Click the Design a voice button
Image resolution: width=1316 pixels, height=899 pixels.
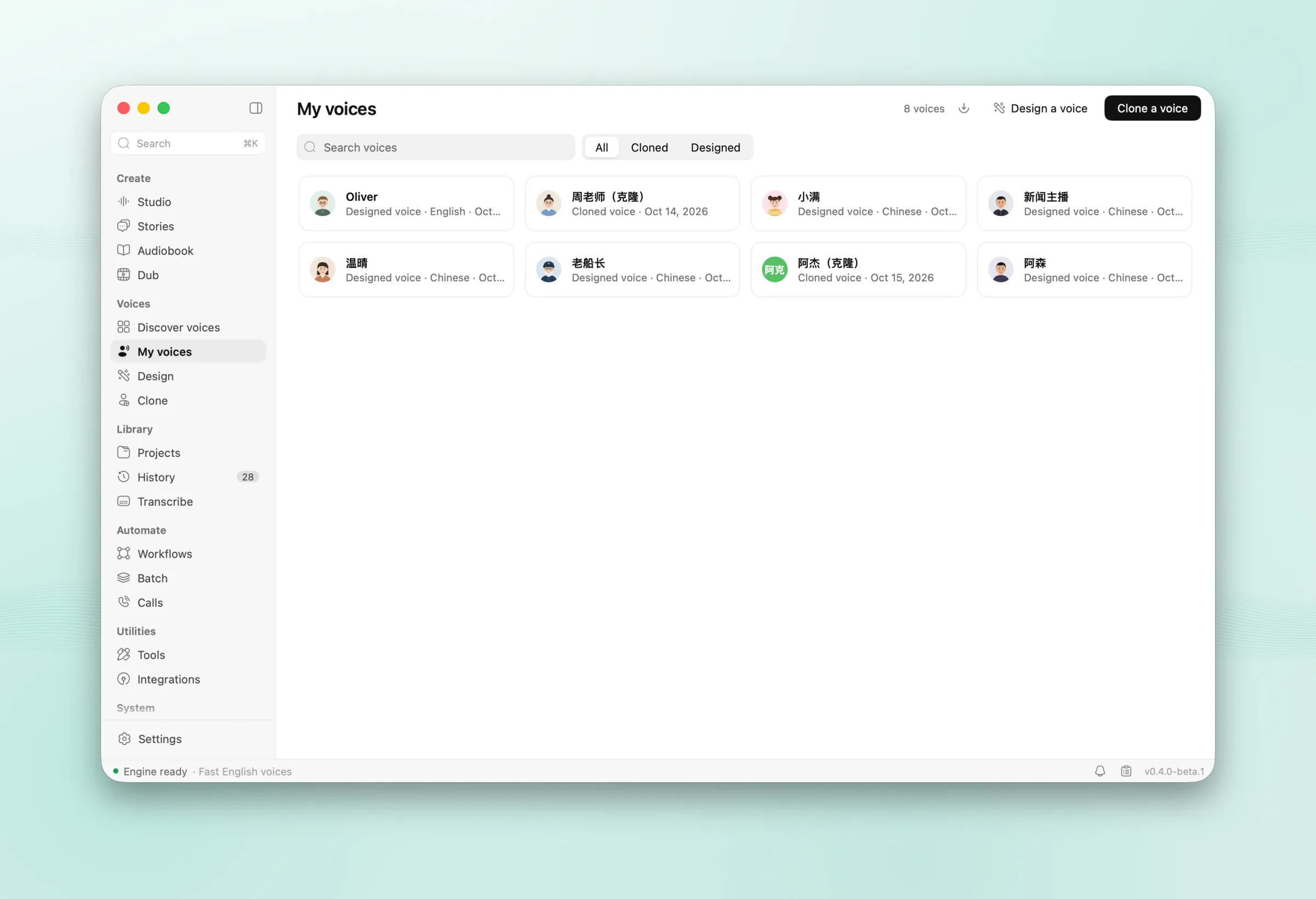click(x=1040, y=108)
